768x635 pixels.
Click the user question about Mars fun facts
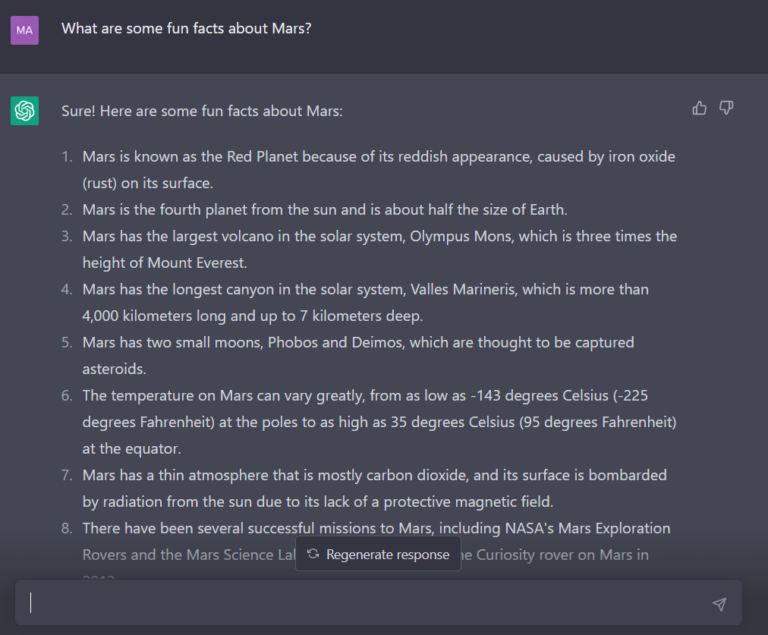pos(186,28)
